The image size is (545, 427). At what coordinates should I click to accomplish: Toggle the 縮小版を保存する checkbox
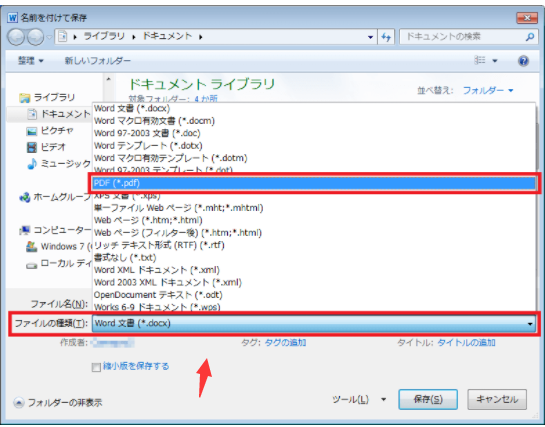pos(96,367)
